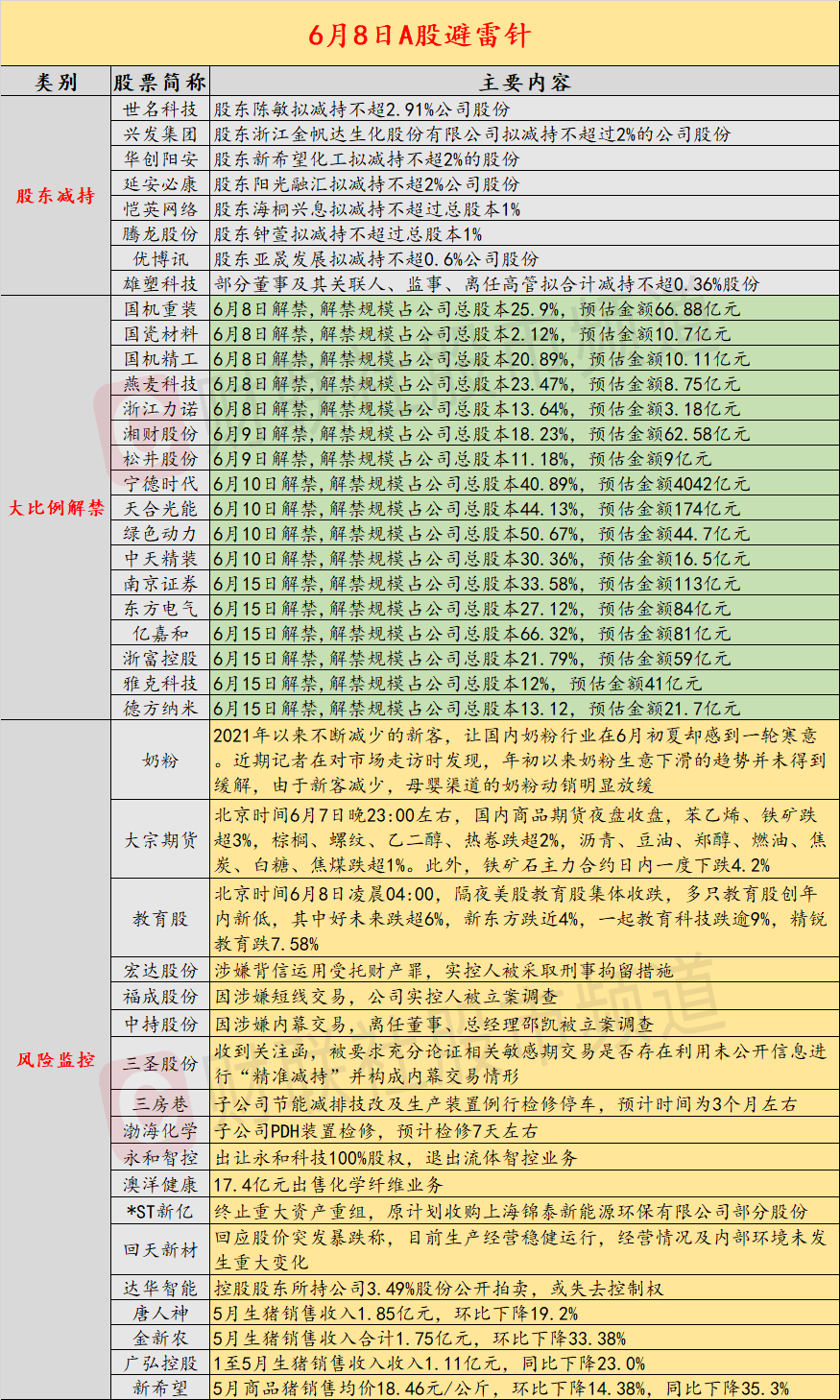Click stock name 浙富控股
Viewport: 840px width, 1400px height.
click(160, 659)
